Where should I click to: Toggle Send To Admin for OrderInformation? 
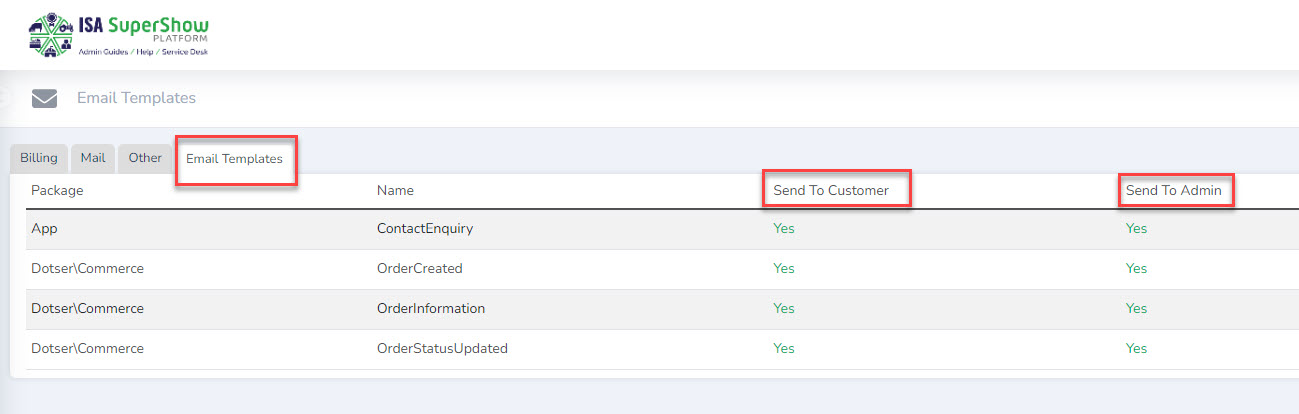tap(1137, 309)
